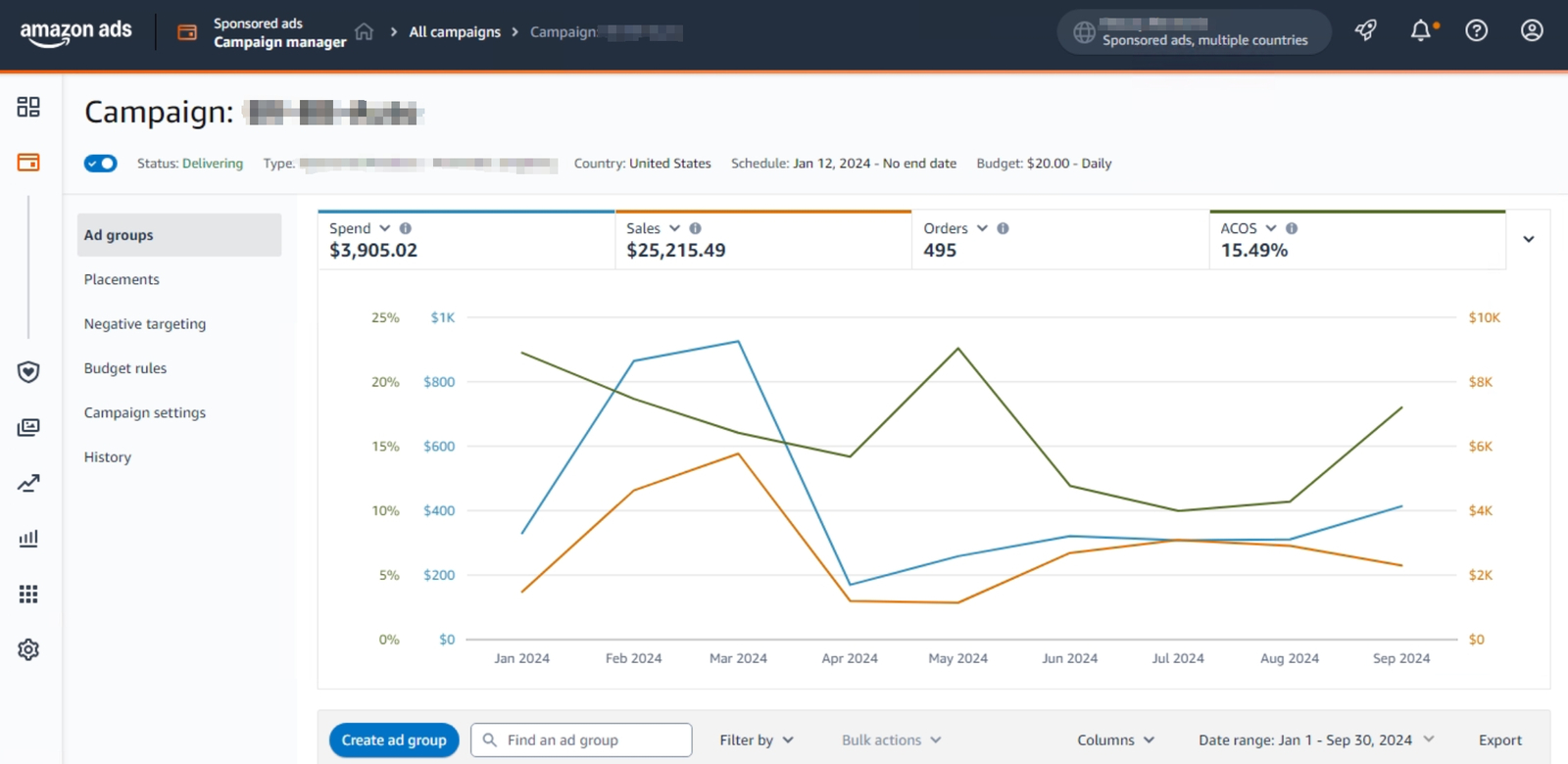The height and width of the screenshot is (764, 1568).
Task: Click the Export button
Action: click(1499, 740)
